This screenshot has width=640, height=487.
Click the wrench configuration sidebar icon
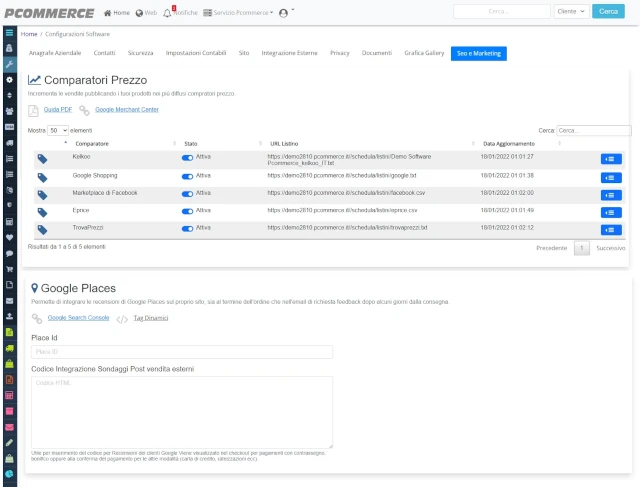click(9, 64)
